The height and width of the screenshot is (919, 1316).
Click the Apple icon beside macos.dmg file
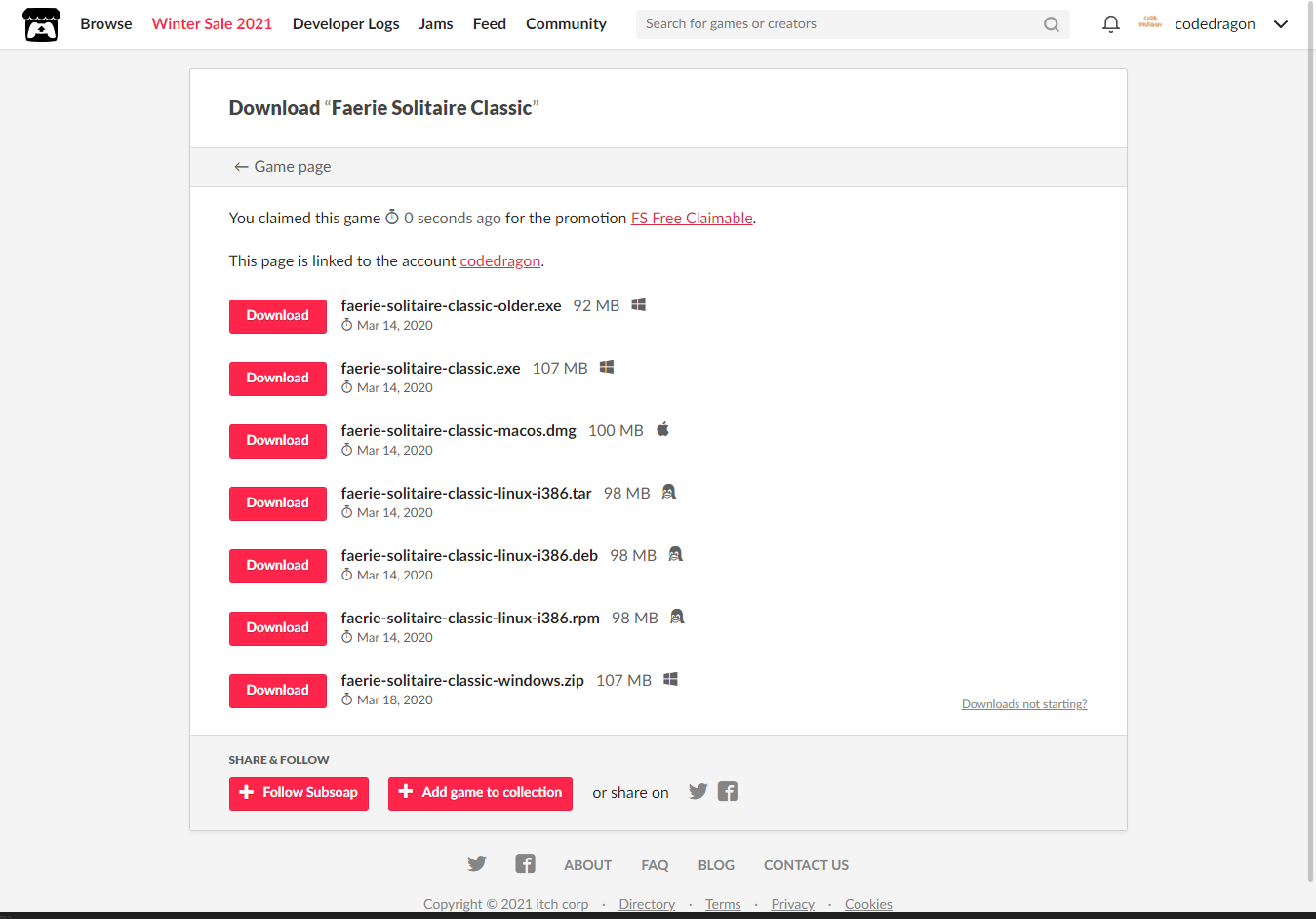click(662, 429)
